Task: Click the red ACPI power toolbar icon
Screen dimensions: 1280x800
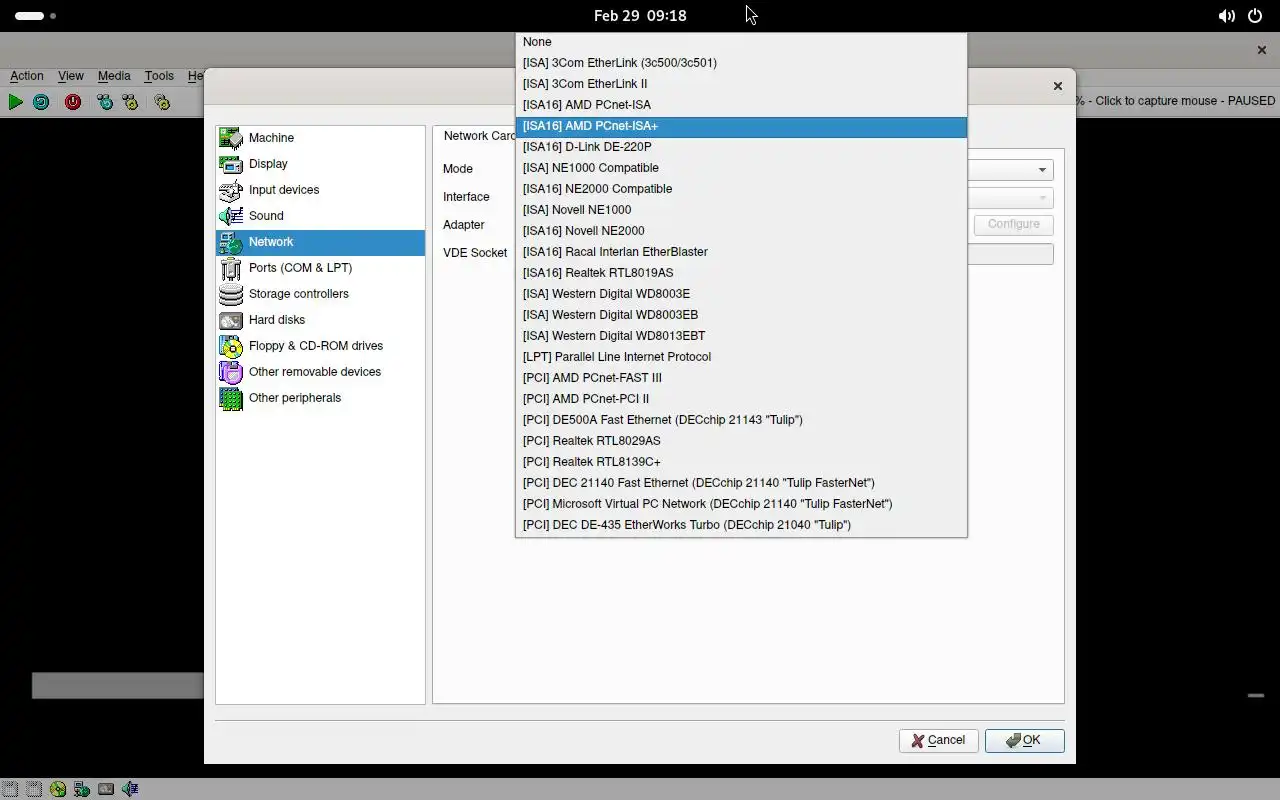Action: click(x=73, y=102)
